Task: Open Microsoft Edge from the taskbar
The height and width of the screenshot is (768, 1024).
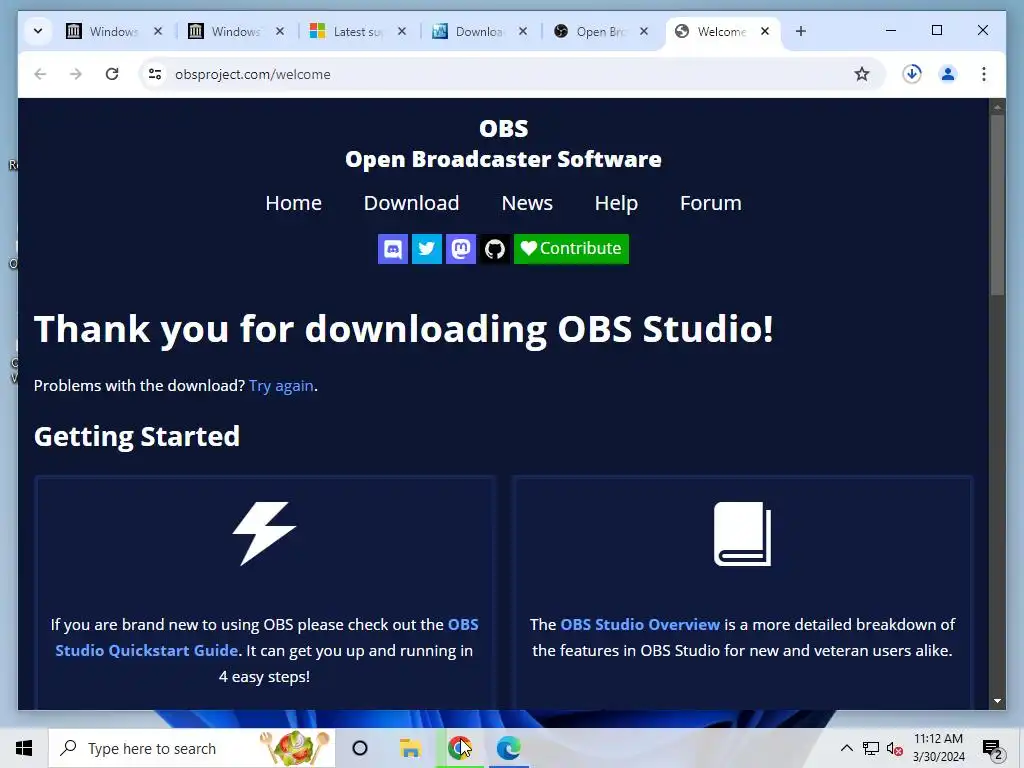Action: (508, 748)
